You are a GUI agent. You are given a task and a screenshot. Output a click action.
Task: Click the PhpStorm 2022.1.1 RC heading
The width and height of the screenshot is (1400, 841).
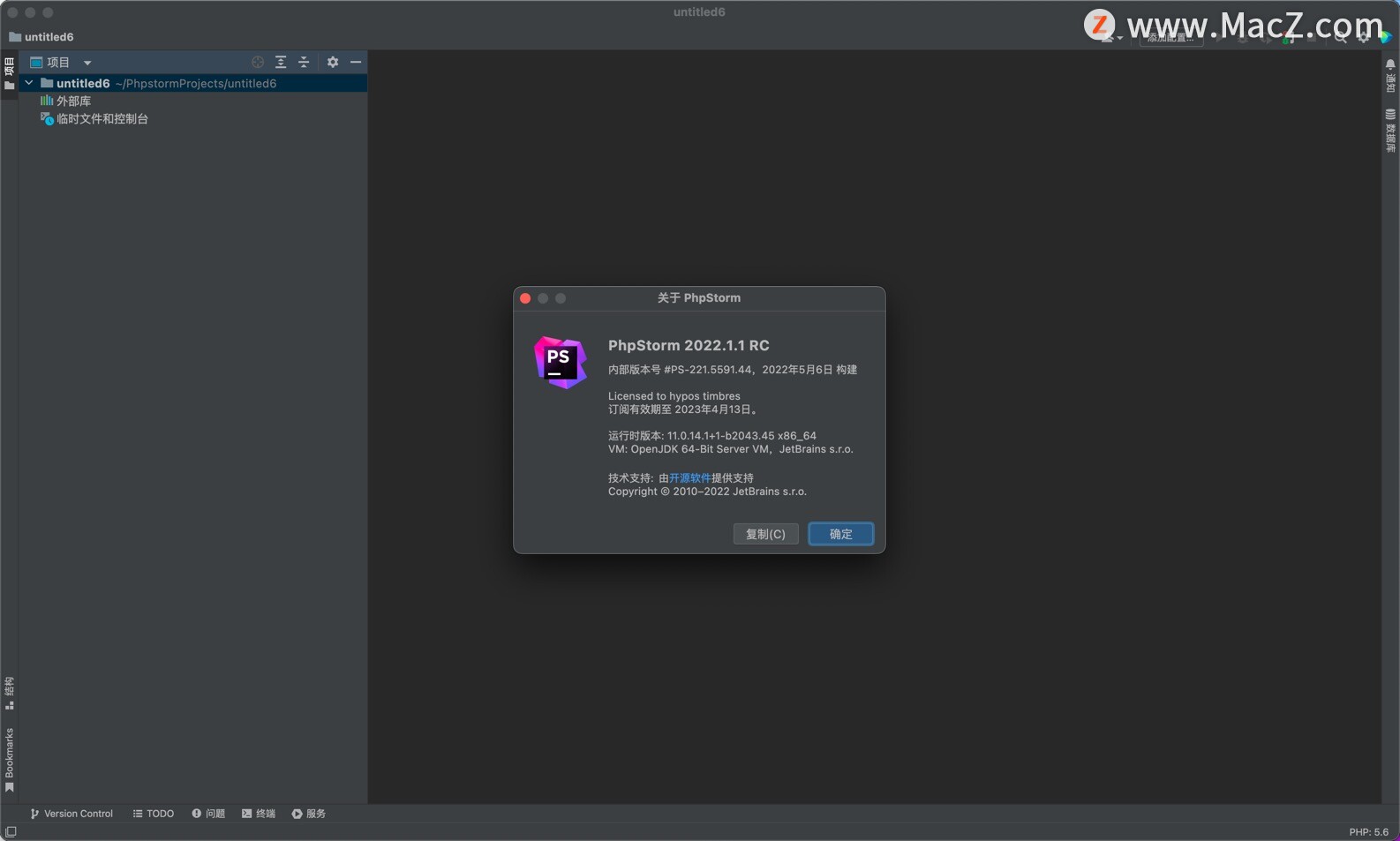689,345
